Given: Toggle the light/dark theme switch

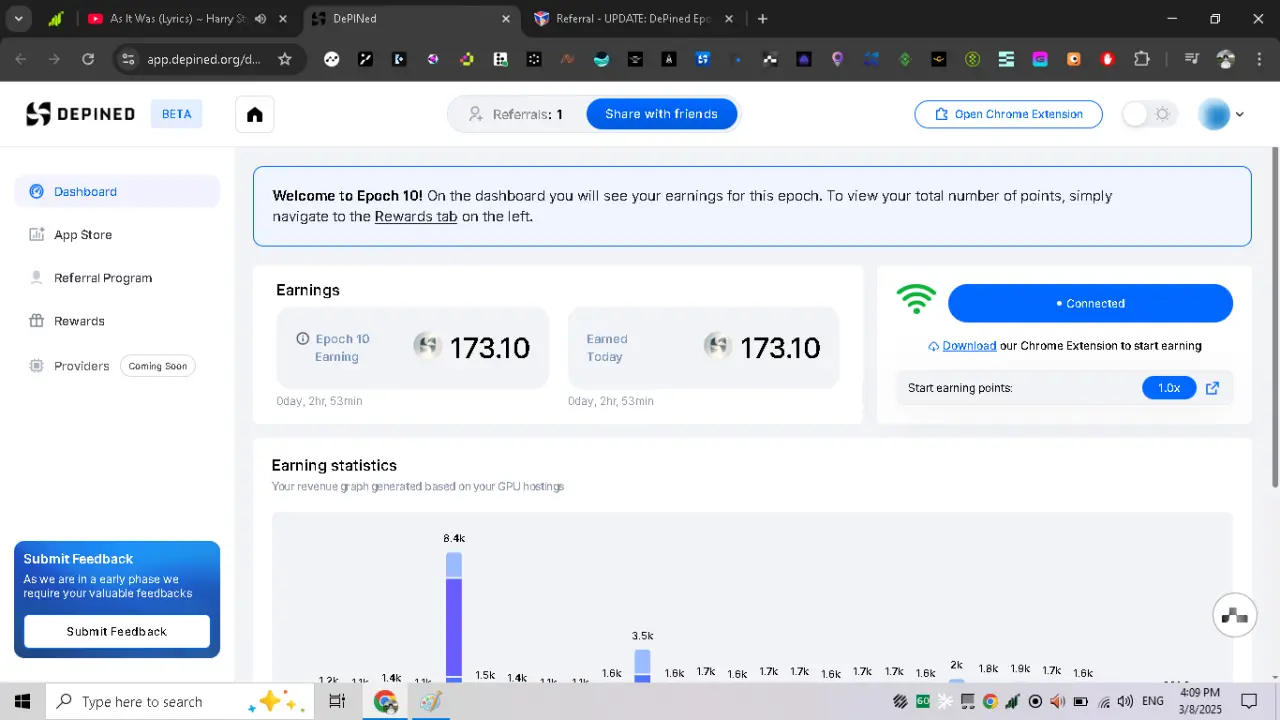Looking at the screenshot, I should (1148, 114).
